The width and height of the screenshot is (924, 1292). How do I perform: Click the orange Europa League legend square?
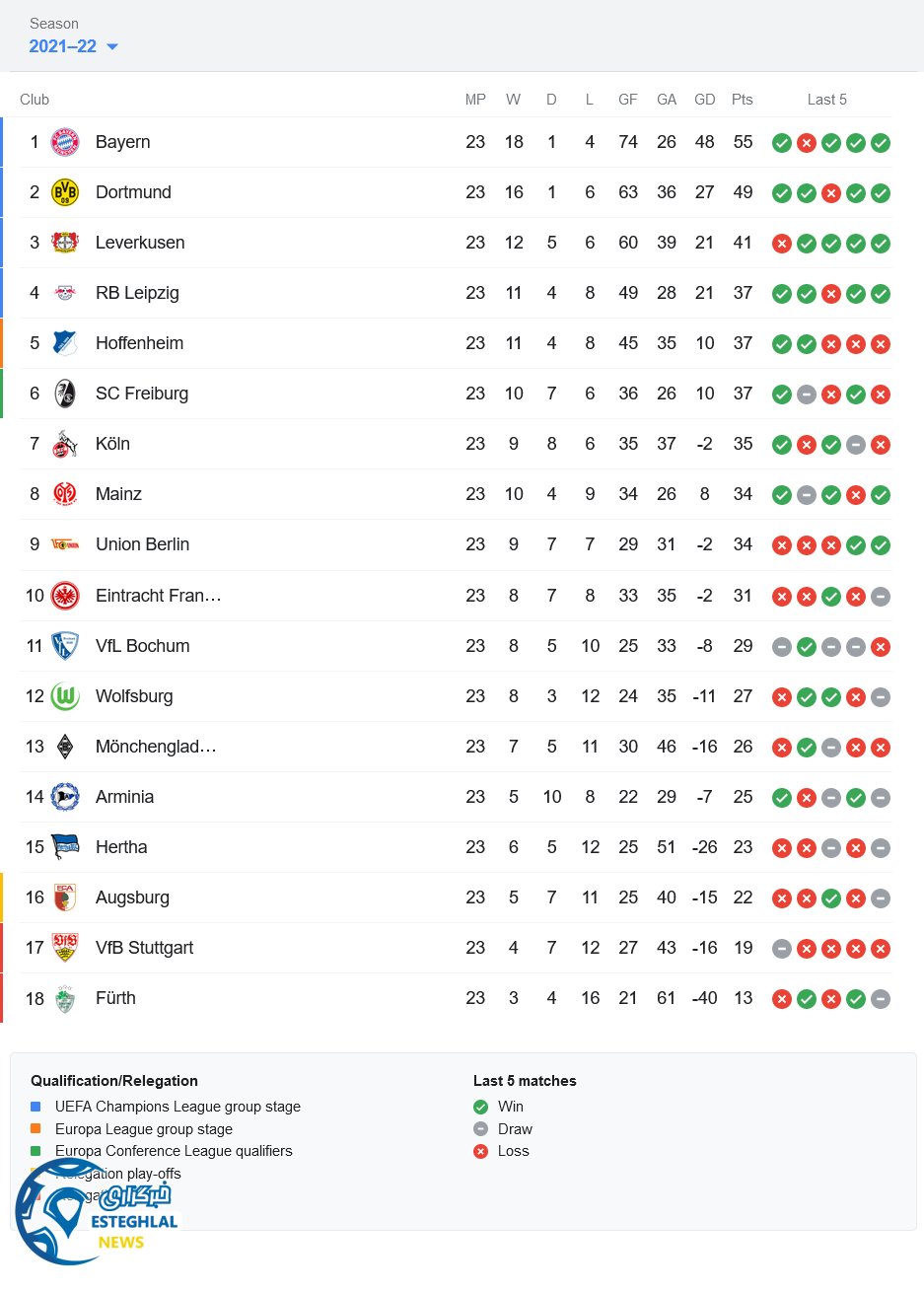[36, 1129]
